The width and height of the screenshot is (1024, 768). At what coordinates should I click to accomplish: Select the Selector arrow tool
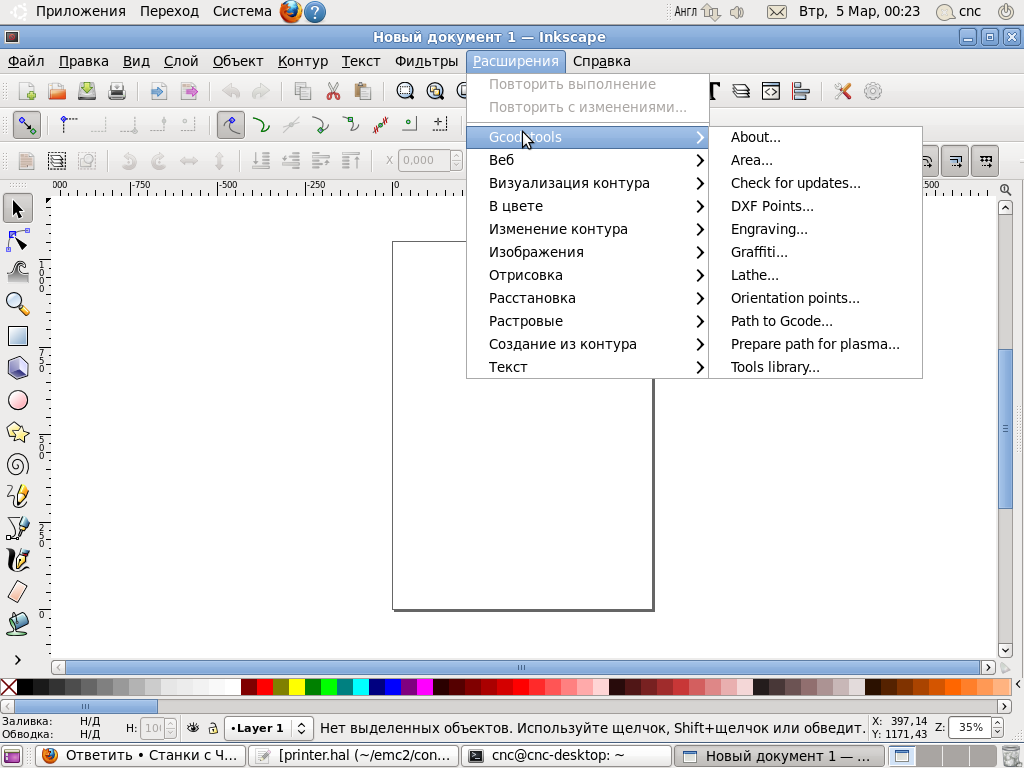coord(18,209)
